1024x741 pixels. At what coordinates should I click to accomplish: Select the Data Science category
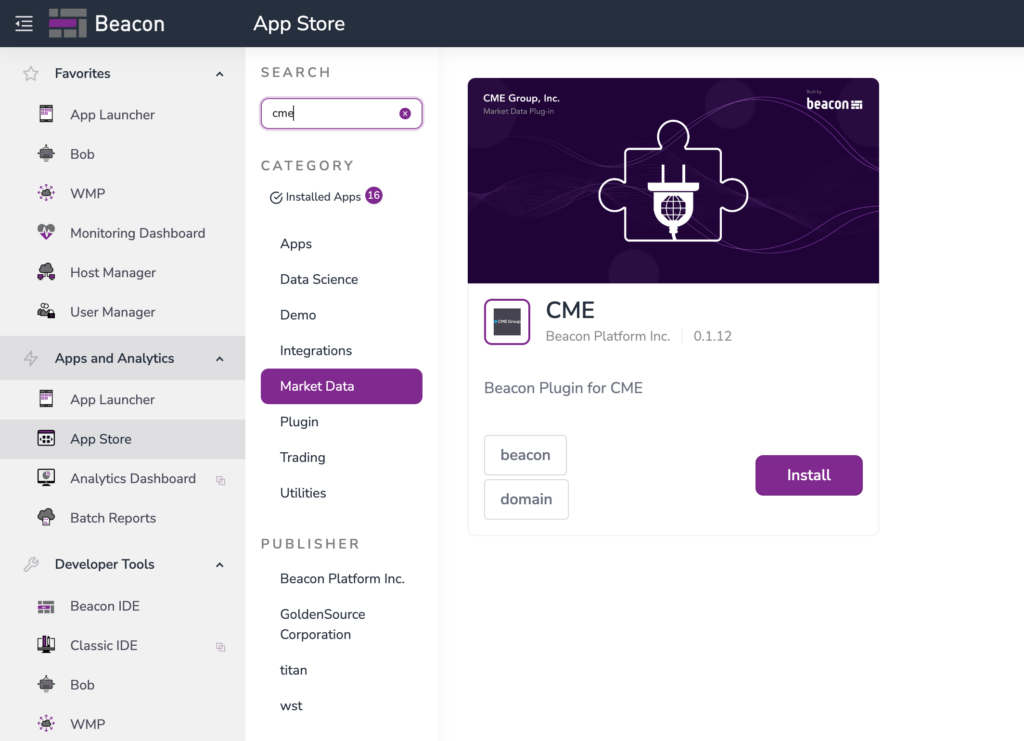(x=319, y=279)
